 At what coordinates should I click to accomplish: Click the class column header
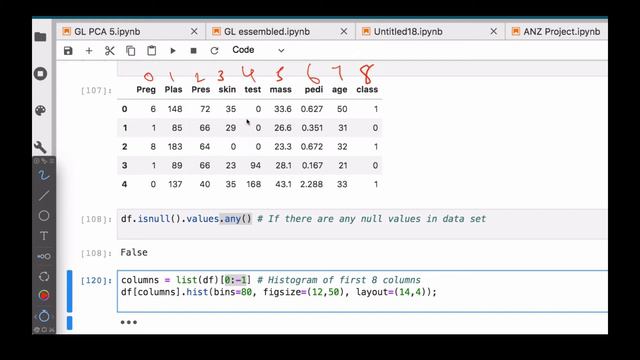click(367, 89)
